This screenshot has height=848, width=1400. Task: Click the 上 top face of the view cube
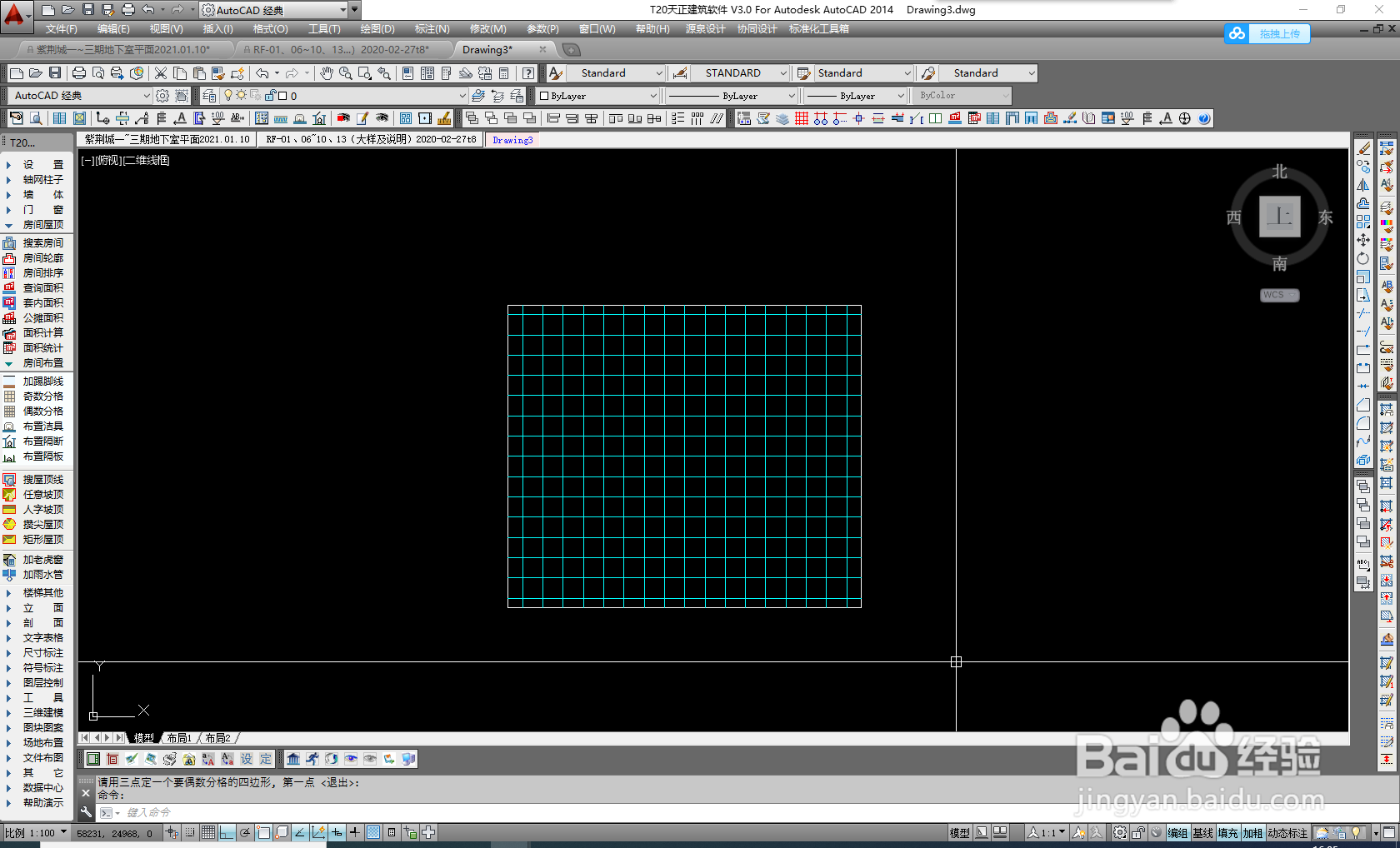coord(1279,217)
